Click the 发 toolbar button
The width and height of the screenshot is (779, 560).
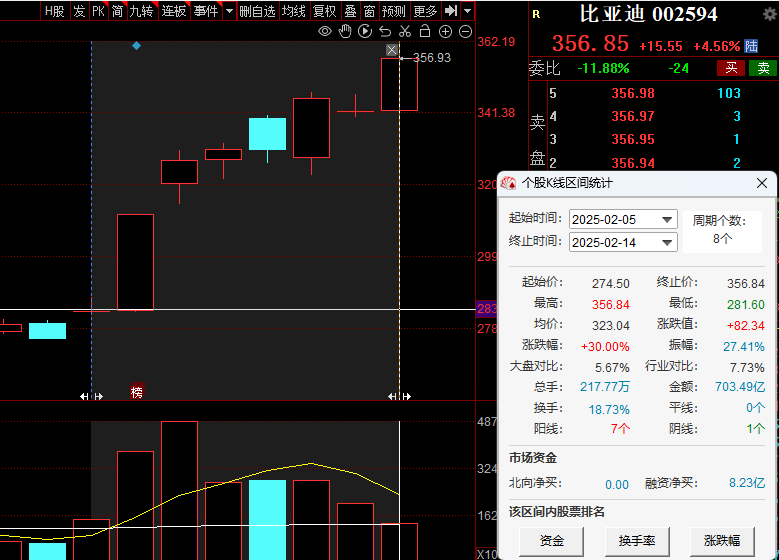[x=79, y=11]
